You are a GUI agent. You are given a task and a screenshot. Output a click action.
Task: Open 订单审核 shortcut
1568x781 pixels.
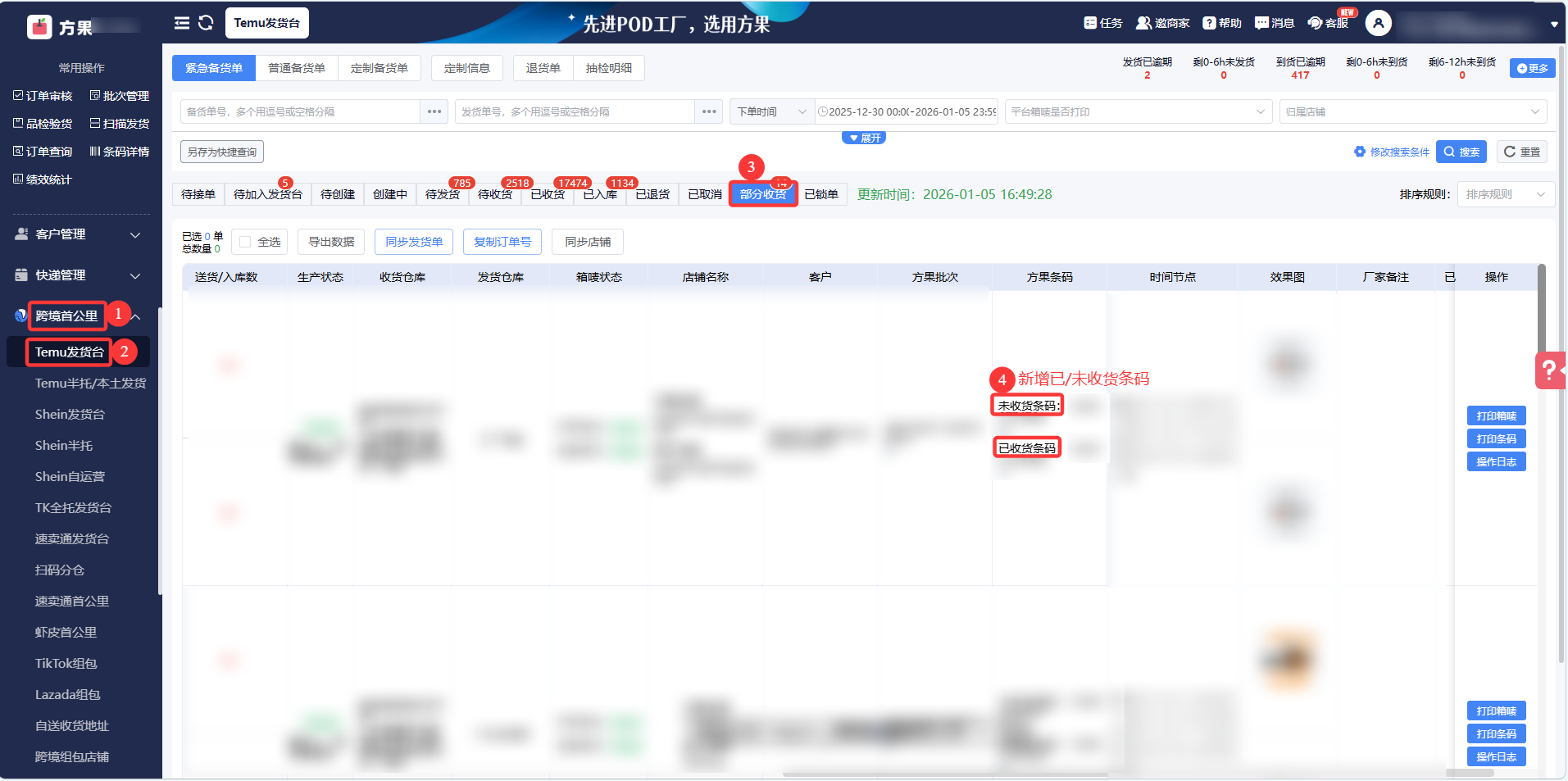pos(43,96)
